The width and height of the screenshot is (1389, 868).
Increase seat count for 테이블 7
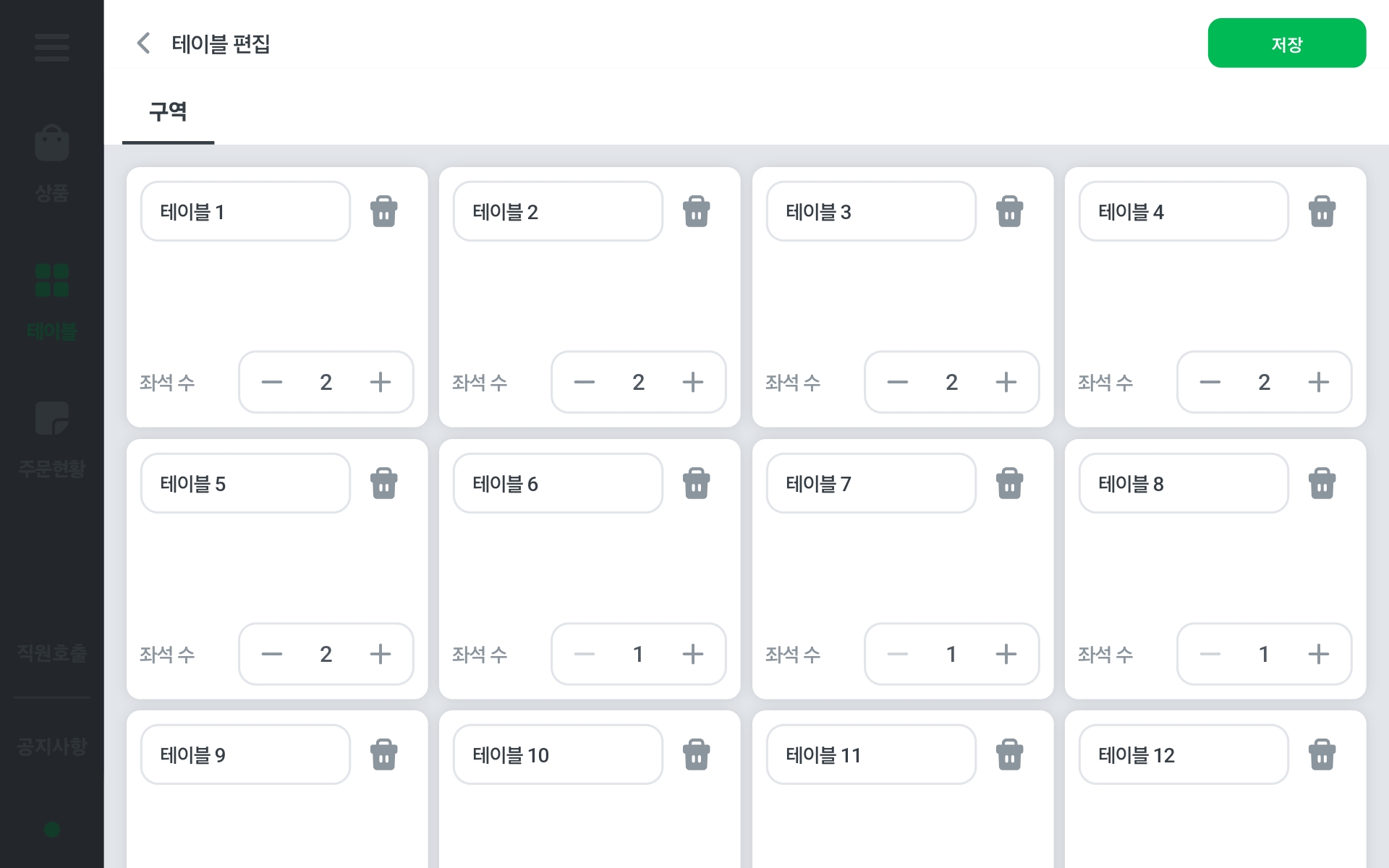pos(1006,654)
